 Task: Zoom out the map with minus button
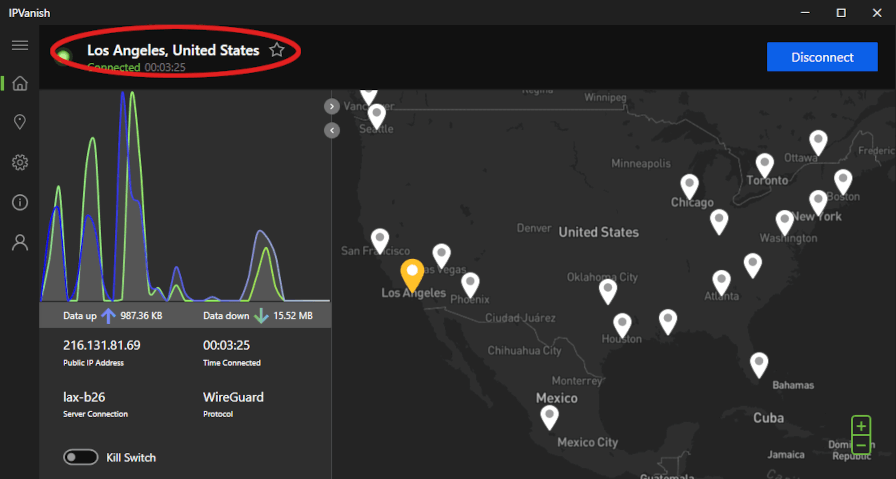click(861, 445)
